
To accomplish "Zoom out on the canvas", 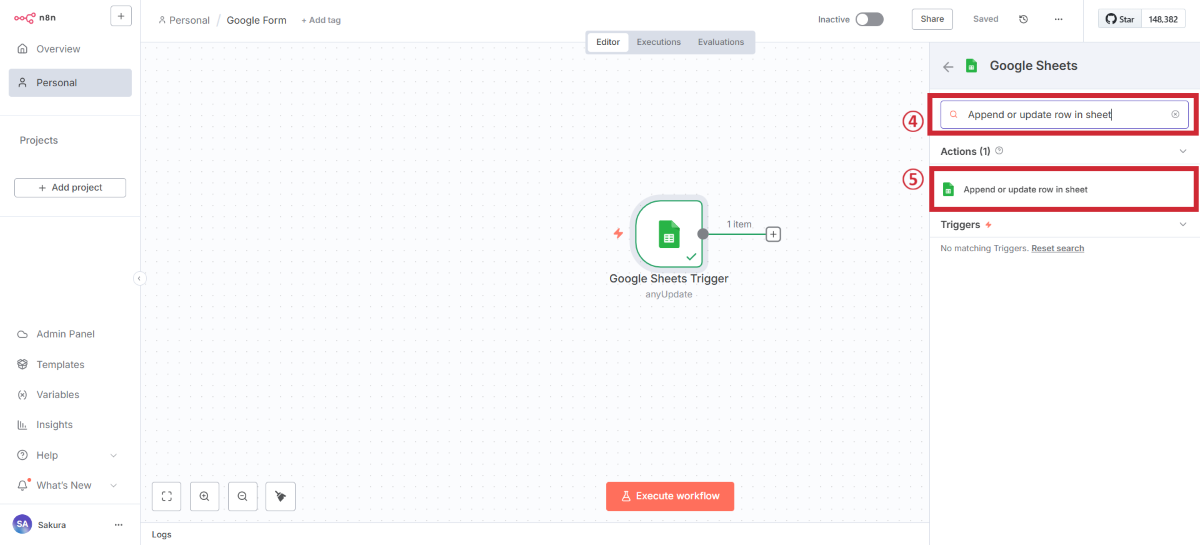I will click(242, 496).
